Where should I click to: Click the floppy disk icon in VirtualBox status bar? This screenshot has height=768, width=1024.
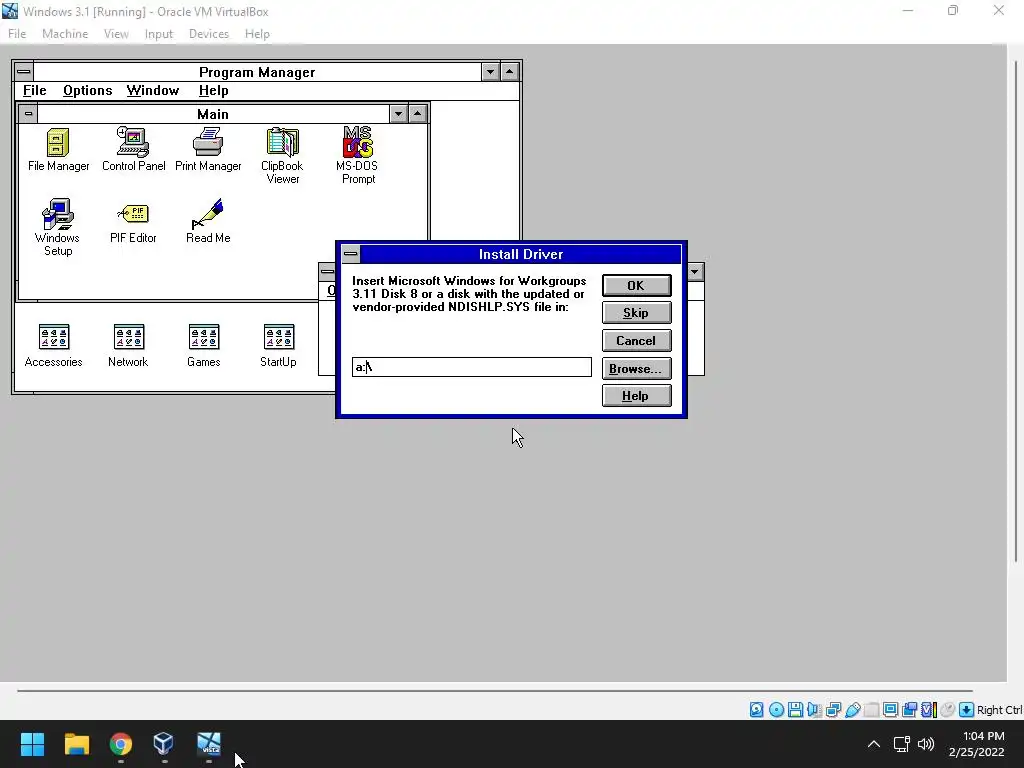[x=795, y=710]
